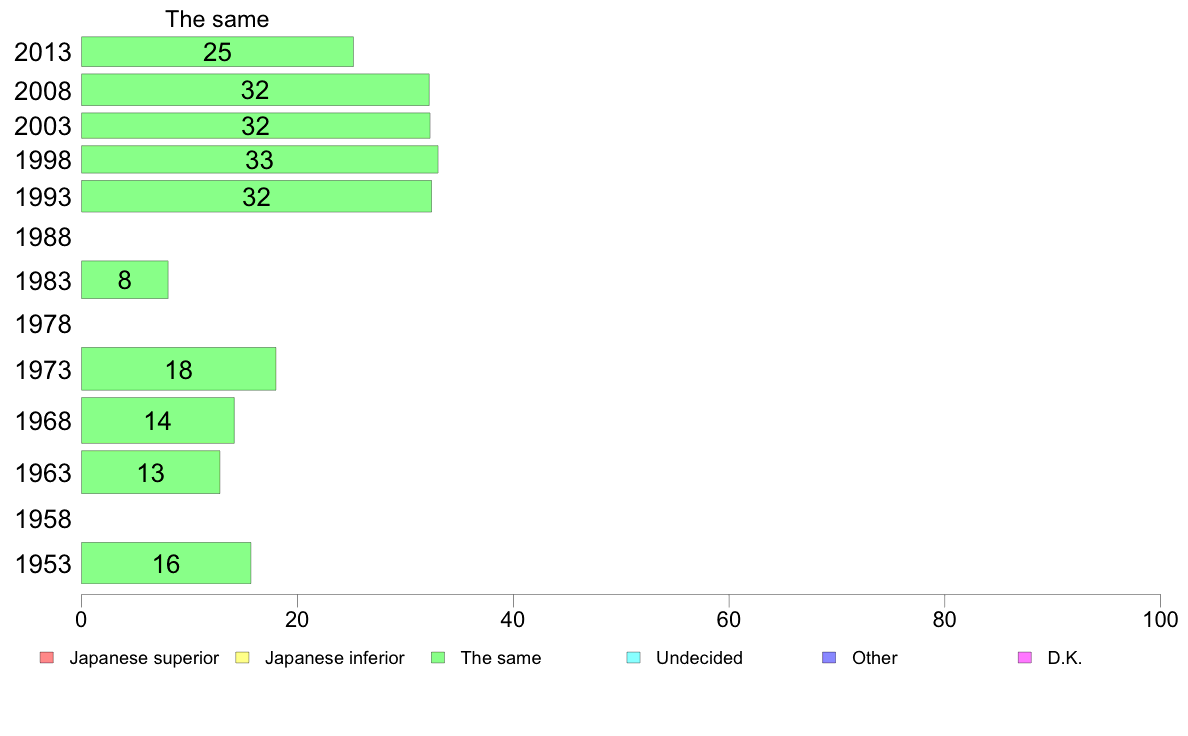Select the 1973 bar showing 18

[x=179, y=369]
